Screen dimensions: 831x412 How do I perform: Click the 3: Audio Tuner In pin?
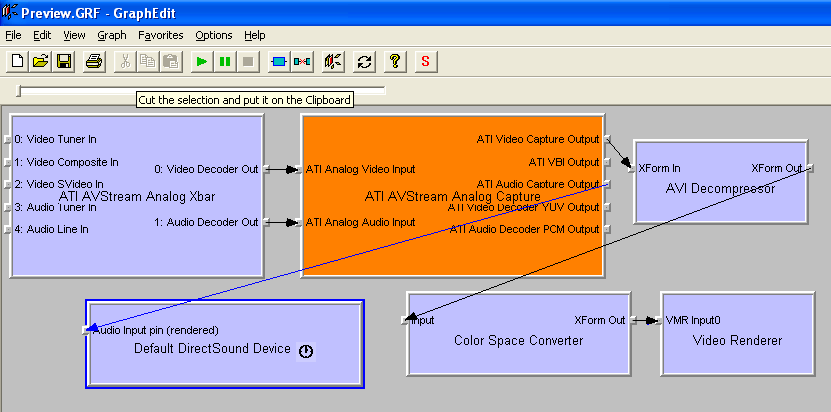click(x=7, y=207)
